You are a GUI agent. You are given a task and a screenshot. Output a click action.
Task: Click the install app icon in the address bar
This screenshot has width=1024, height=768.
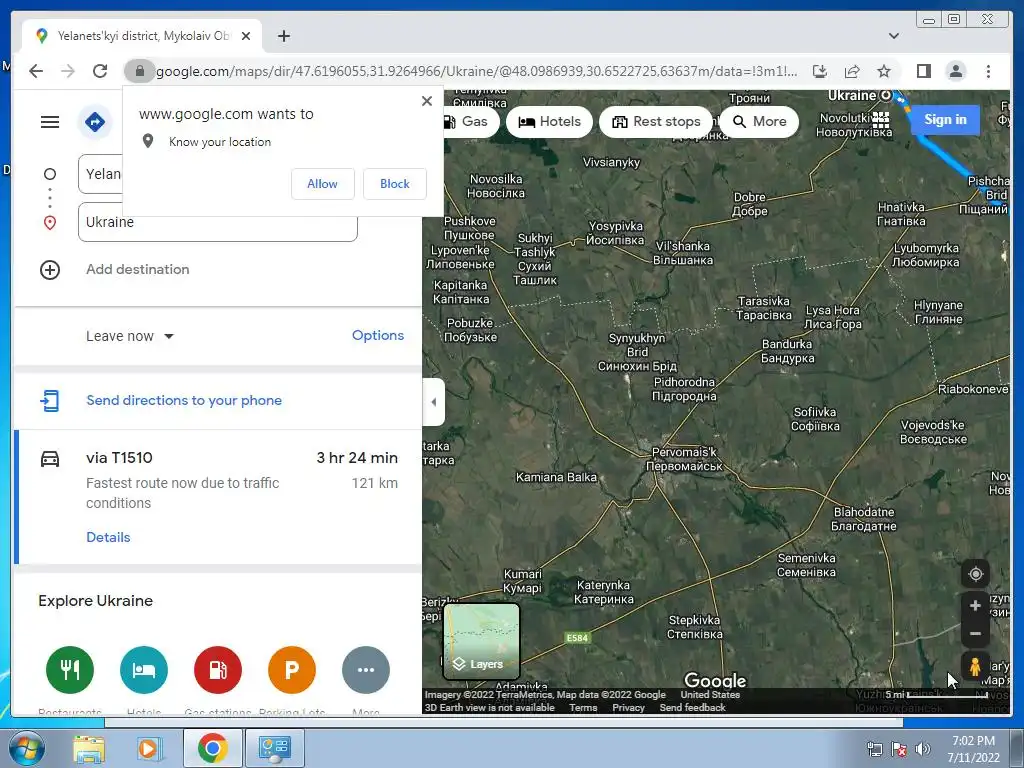820,71
